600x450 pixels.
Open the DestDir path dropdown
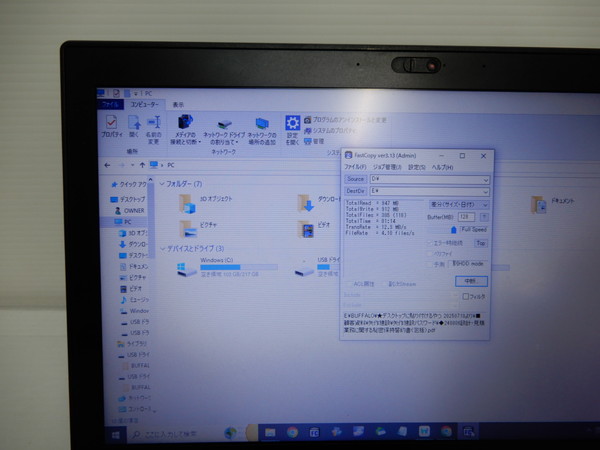(x=485, y=190)
